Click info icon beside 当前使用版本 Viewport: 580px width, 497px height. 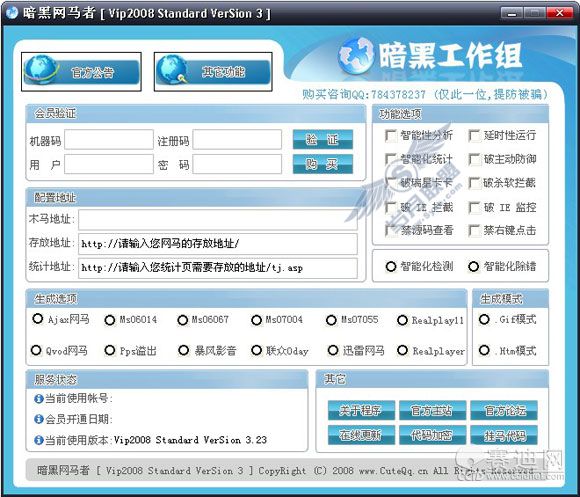pos(38,440)
